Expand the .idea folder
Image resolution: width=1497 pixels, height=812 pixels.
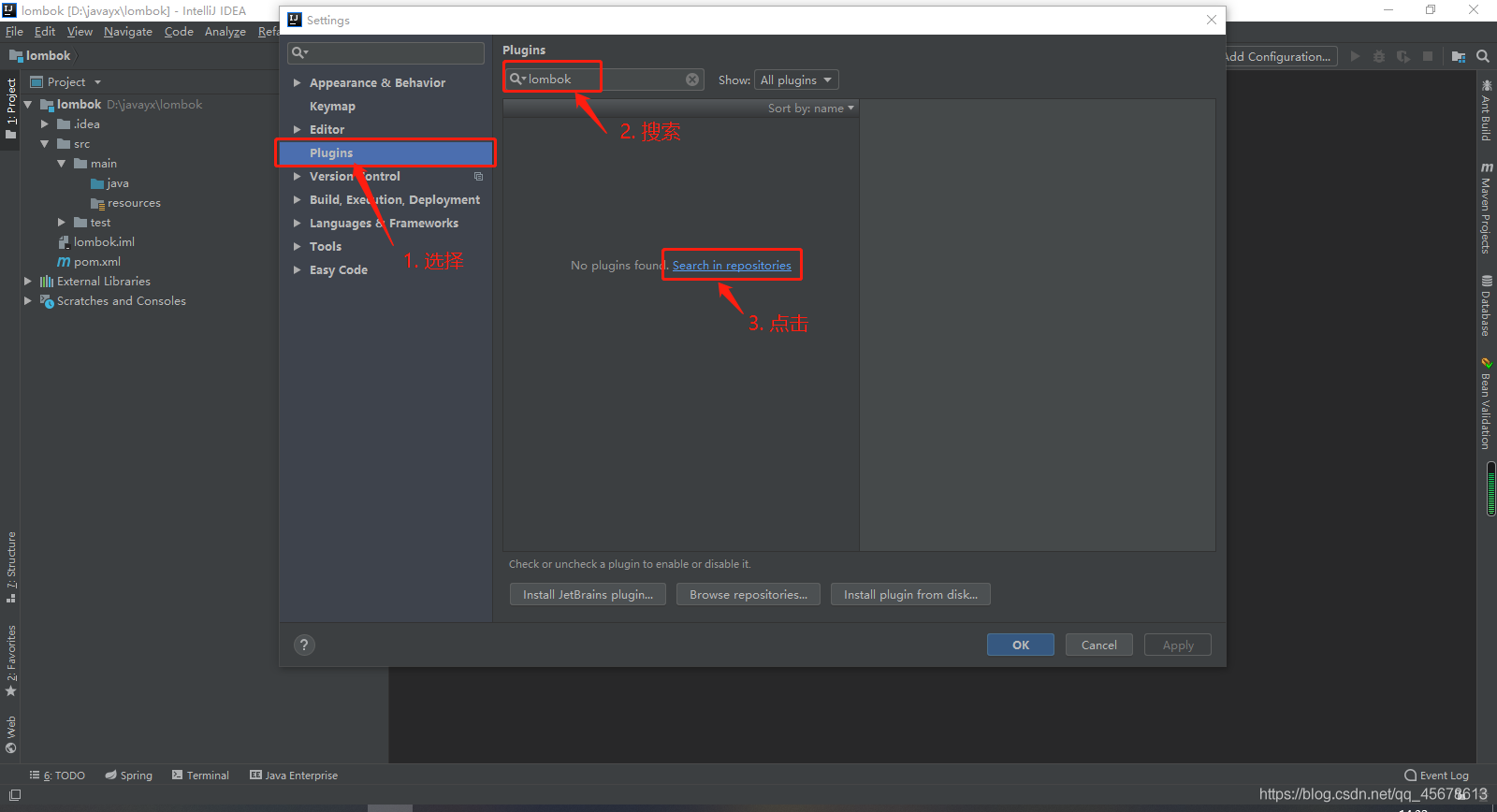pos(44,123)
